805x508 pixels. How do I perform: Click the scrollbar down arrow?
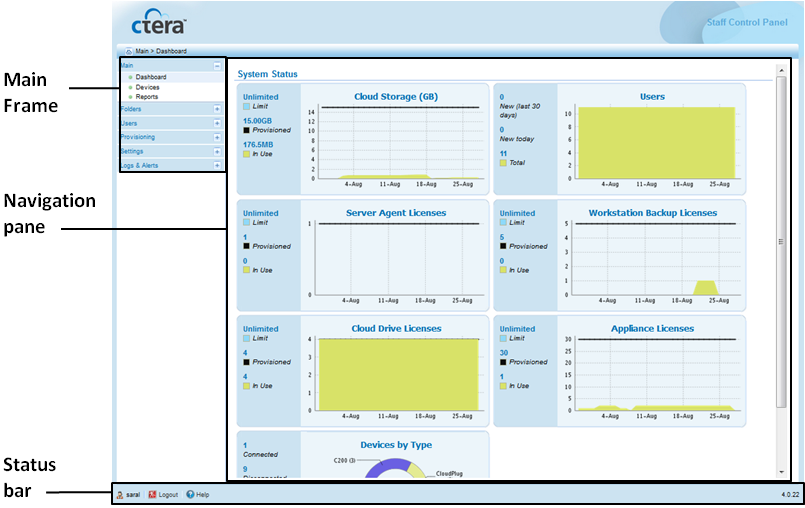[x=781, y=472]
